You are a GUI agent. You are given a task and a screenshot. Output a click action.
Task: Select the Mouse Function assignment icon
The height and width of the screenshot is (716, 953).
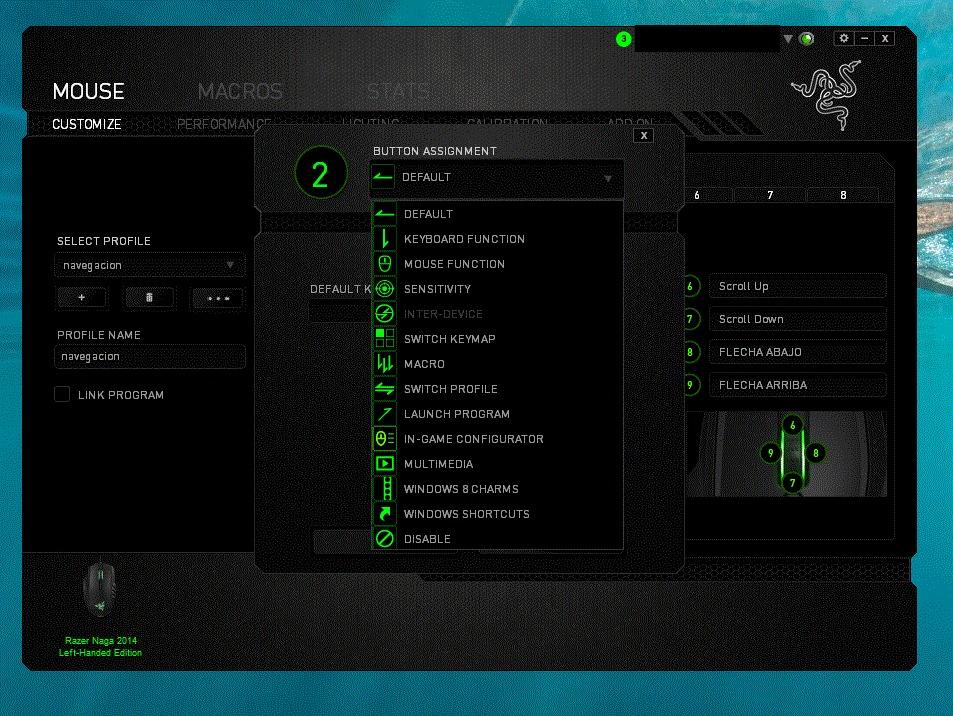point(384,263)
